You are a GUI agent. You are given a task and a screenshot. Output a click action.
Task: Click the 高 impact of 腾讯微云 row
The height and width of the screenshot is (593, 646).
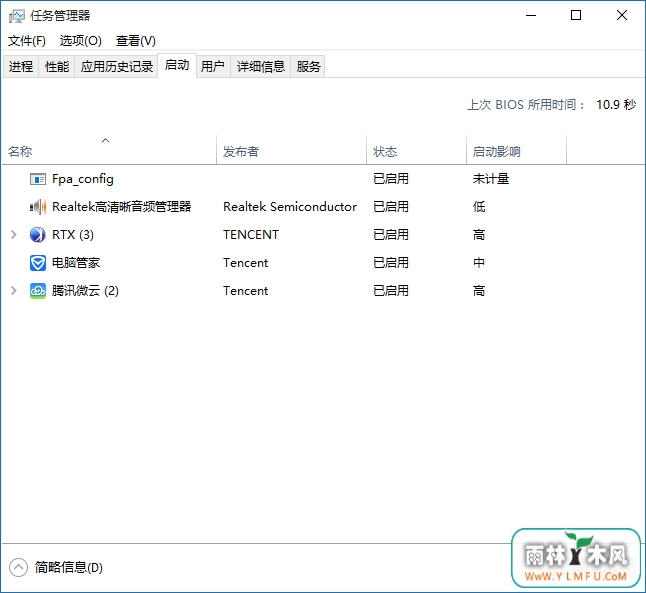point(479,291)
